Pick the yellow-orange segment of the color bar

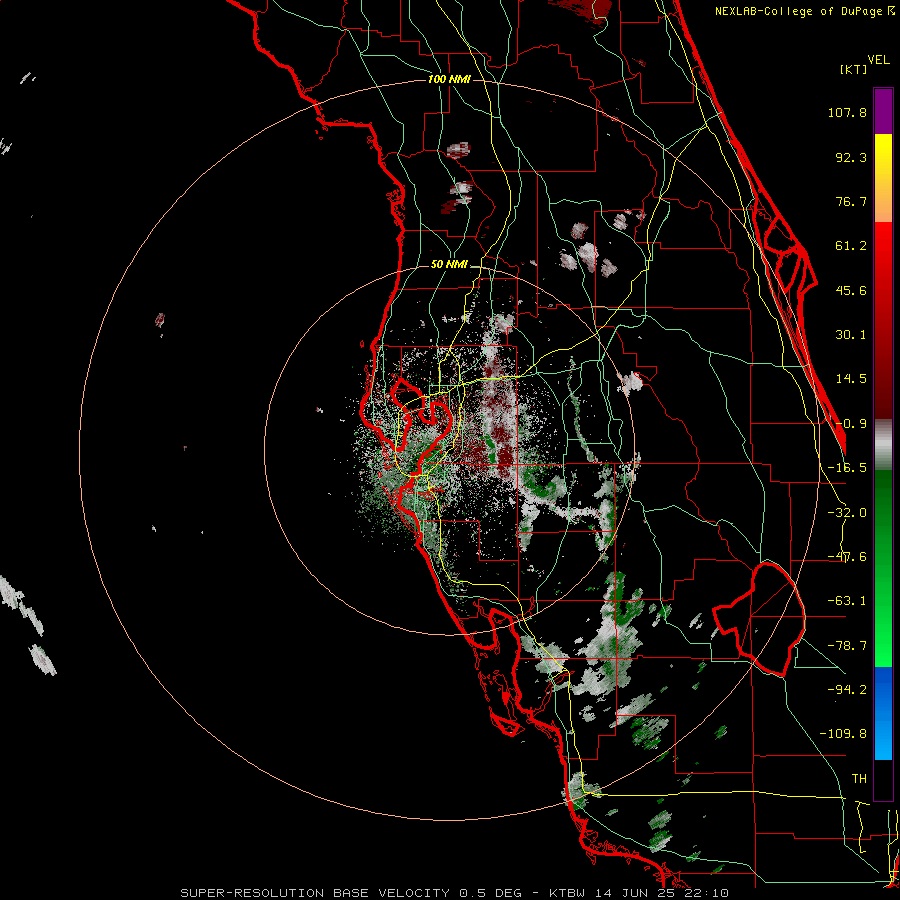pos(883,179)
